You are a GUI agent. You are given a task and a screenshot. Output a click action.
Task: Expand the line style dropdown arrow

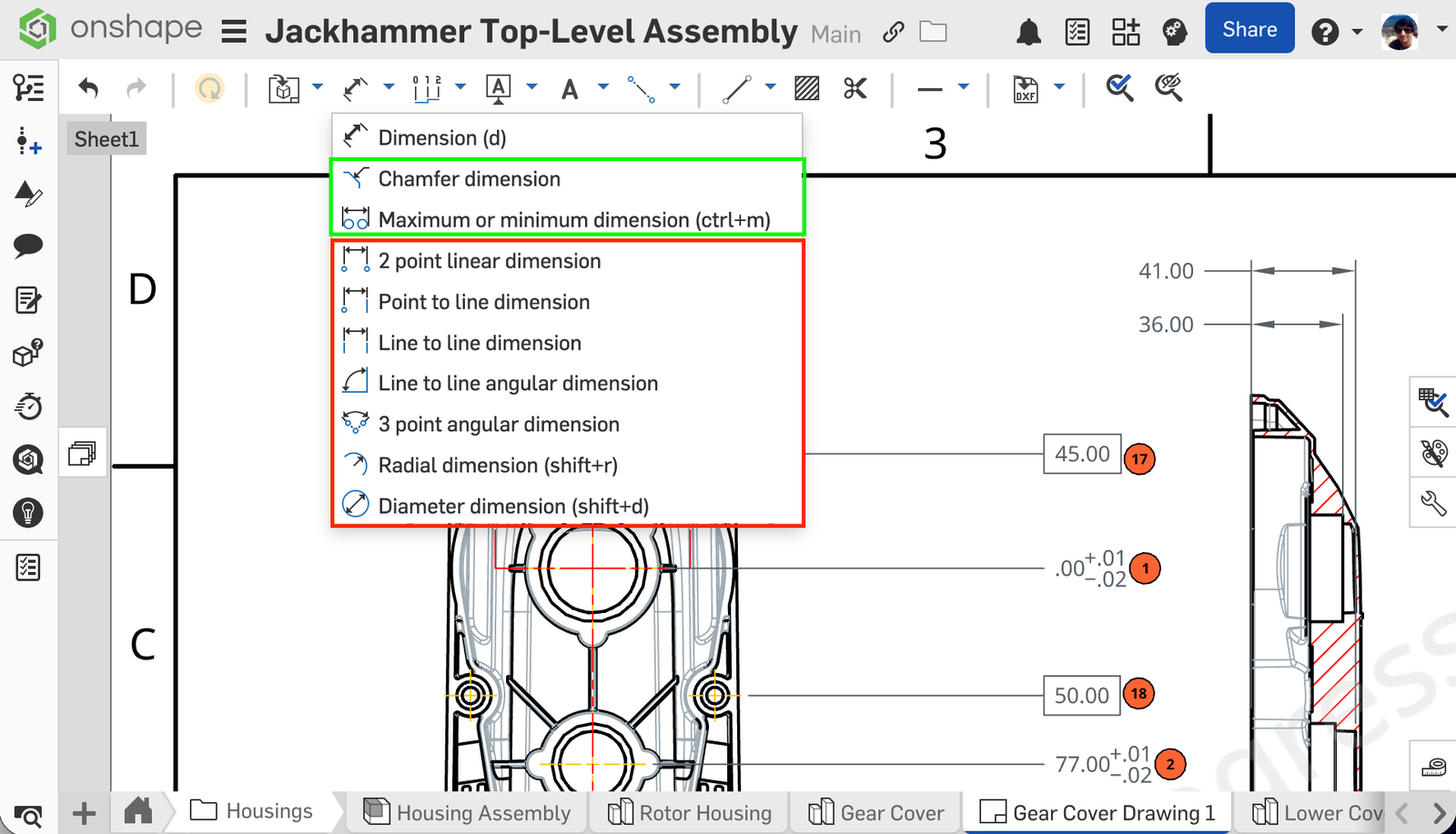tap(964, 87)
